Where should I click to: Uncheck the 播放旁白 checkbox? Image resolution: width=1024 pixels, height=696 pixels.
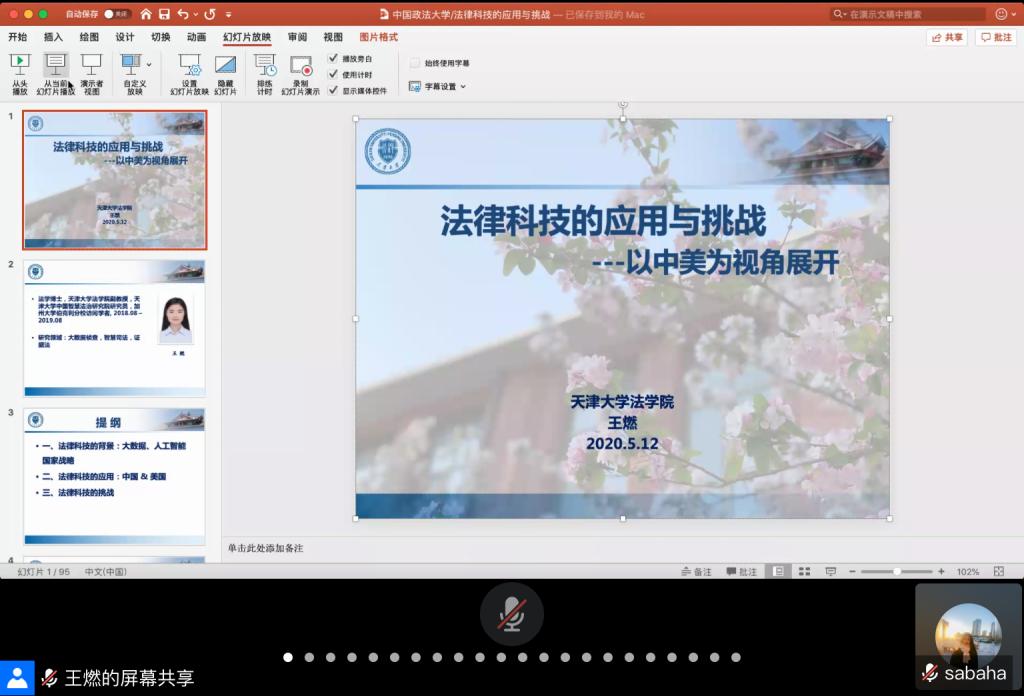click(x=333, y=58)
